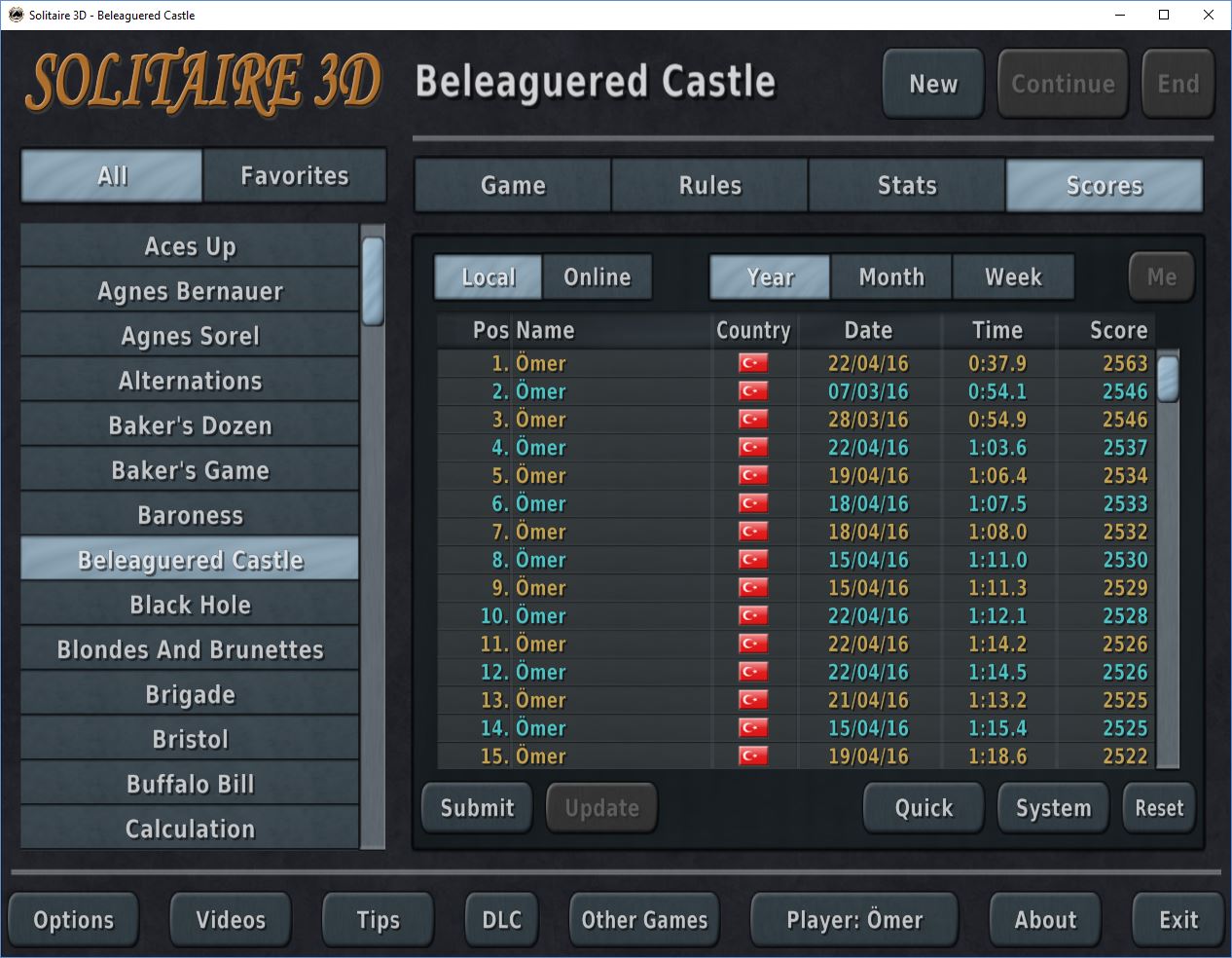
Task: Click the Turkish flag in row 8
Action: (753, 560)
